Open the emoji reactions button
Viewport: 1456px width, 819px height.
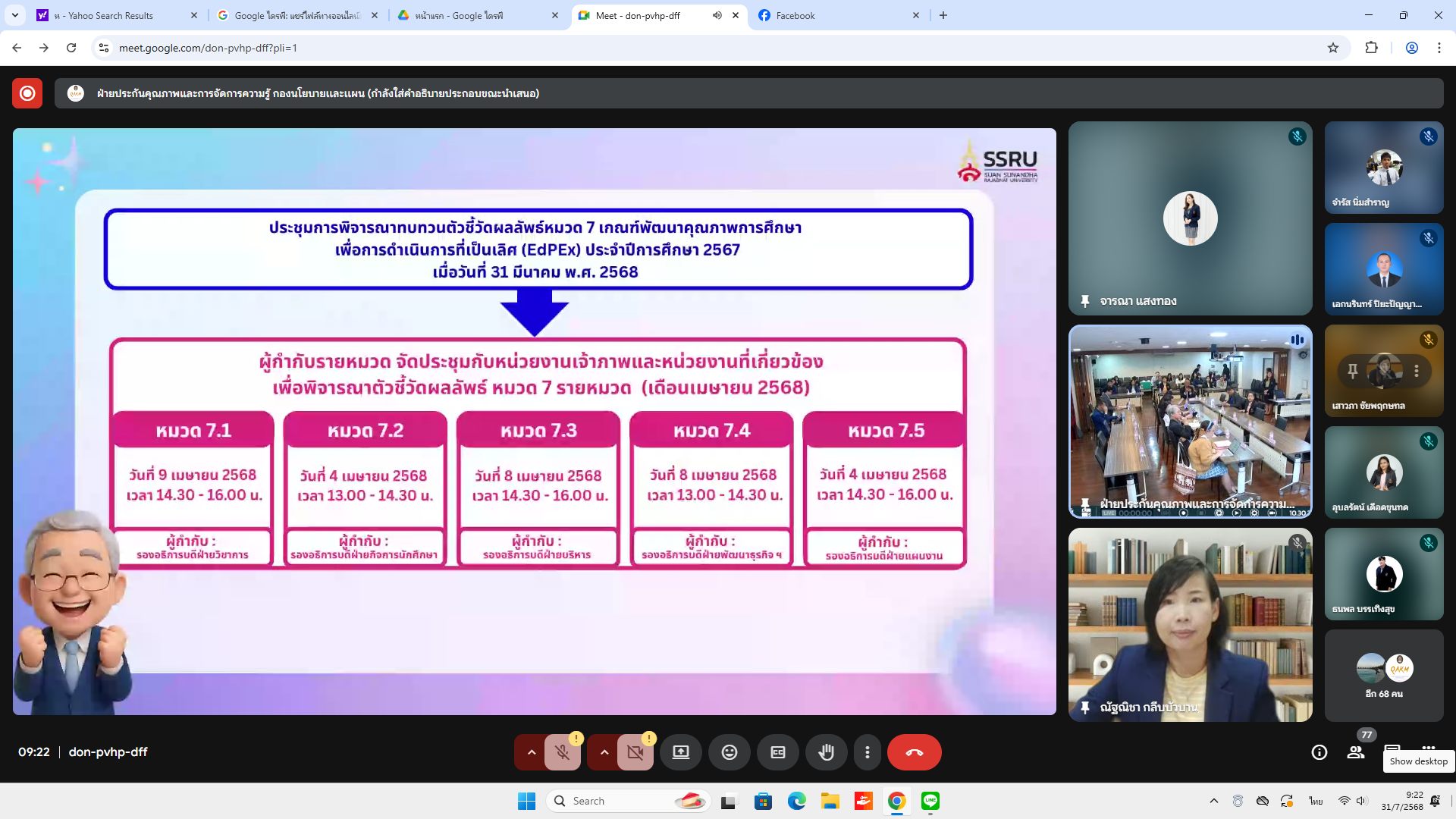729,752
